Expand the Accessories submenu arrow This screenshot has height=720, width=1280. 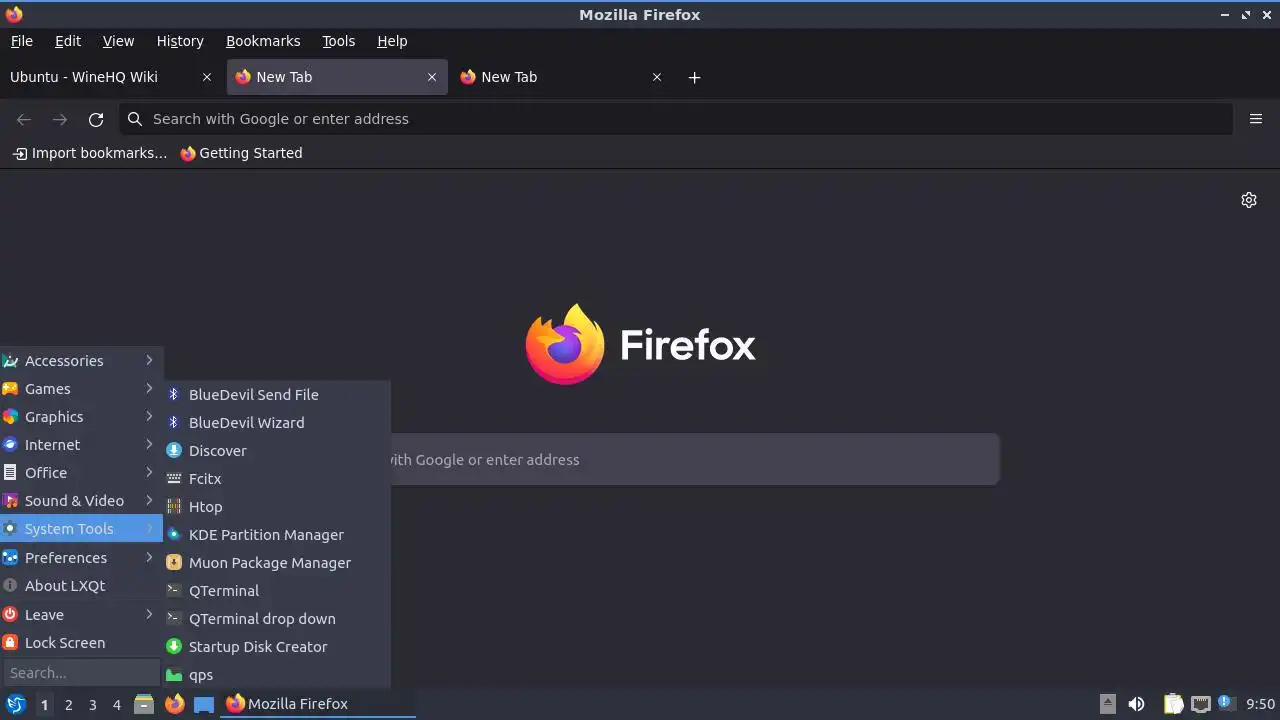(149, 360)
